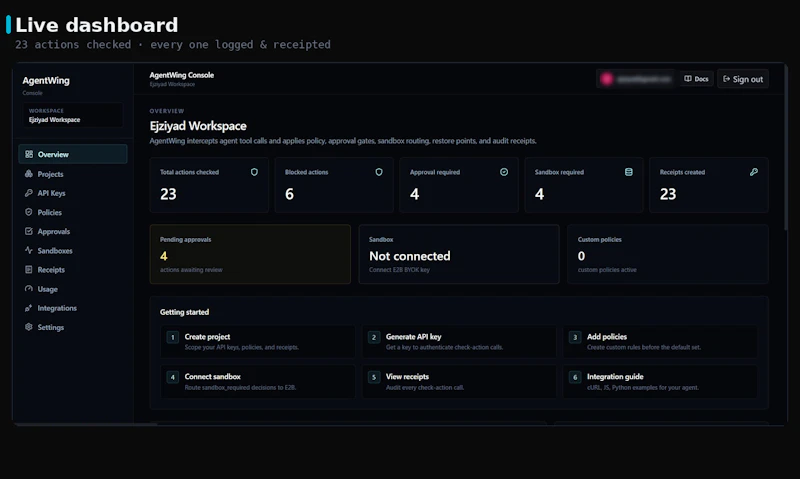Image resolution: width=800 pixels, height=479 pixels.
Task: Click the AgentWing logo text in sidebar
Action: (46, 81)
